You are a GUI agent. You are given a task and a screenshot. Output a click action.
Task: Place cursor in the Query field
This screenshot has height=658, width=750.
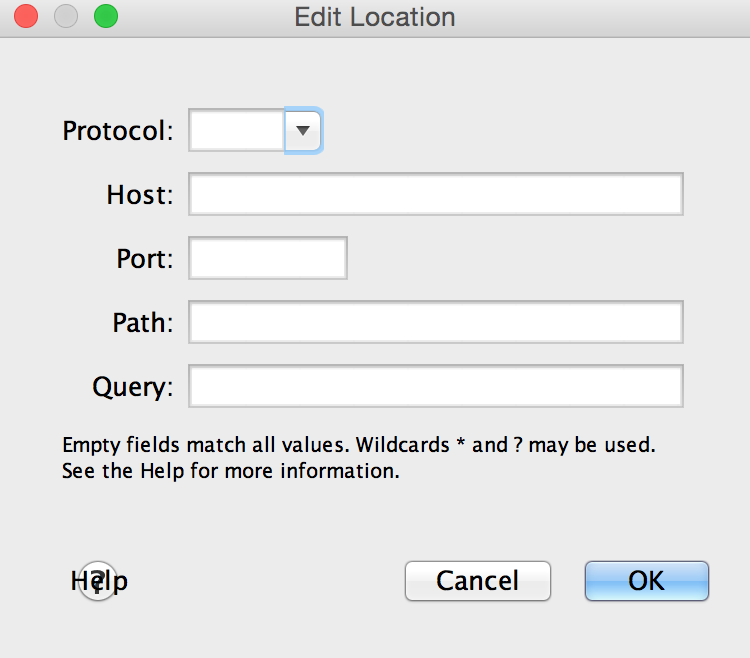(x=435, y=386)
